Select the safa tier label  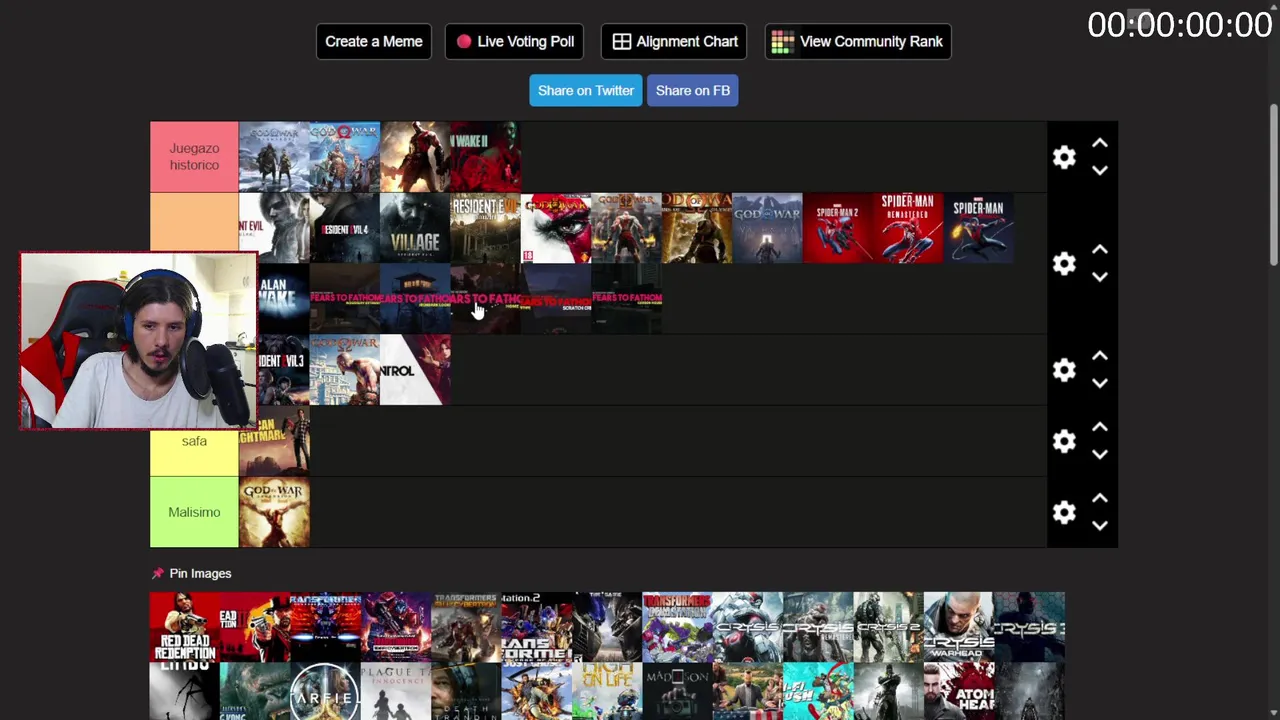(194, 441)
